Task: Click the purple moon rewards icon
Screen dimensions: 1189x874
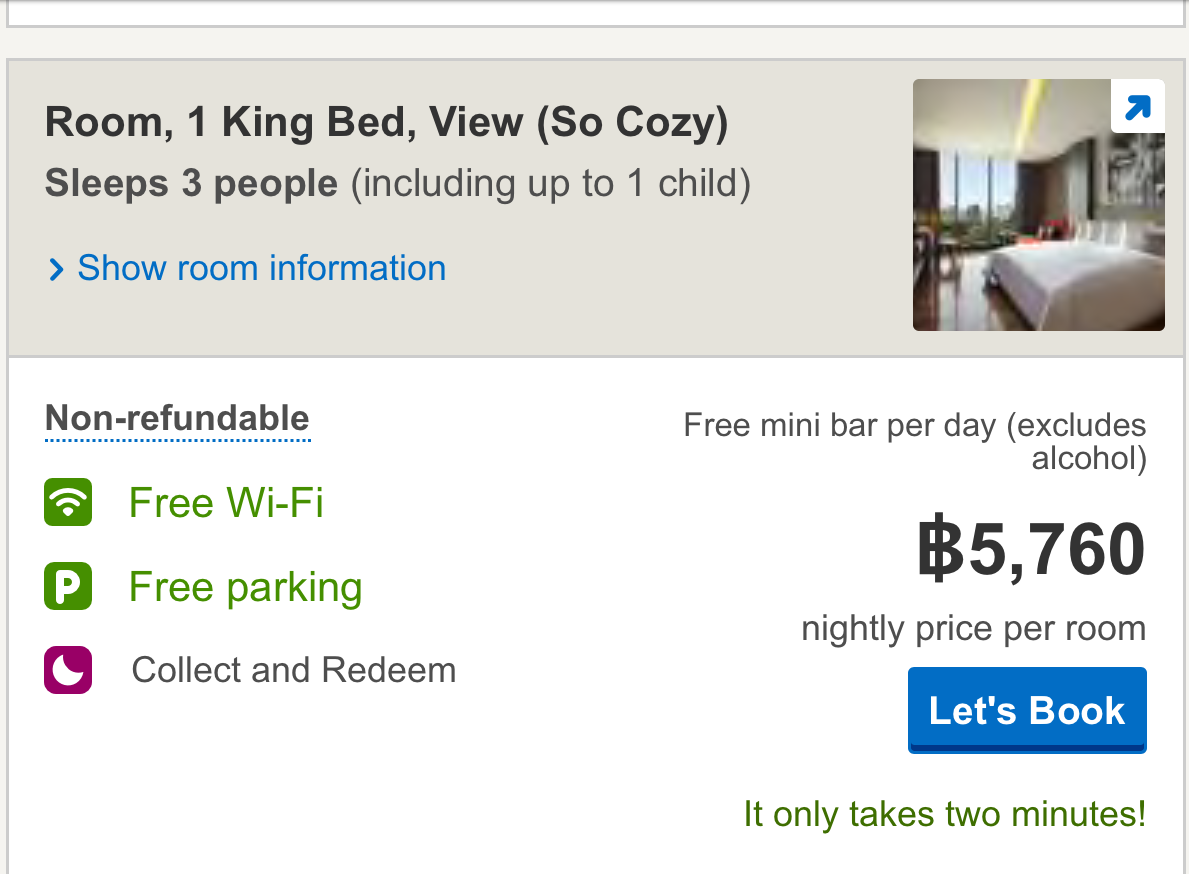Action: tap(68, 670)
